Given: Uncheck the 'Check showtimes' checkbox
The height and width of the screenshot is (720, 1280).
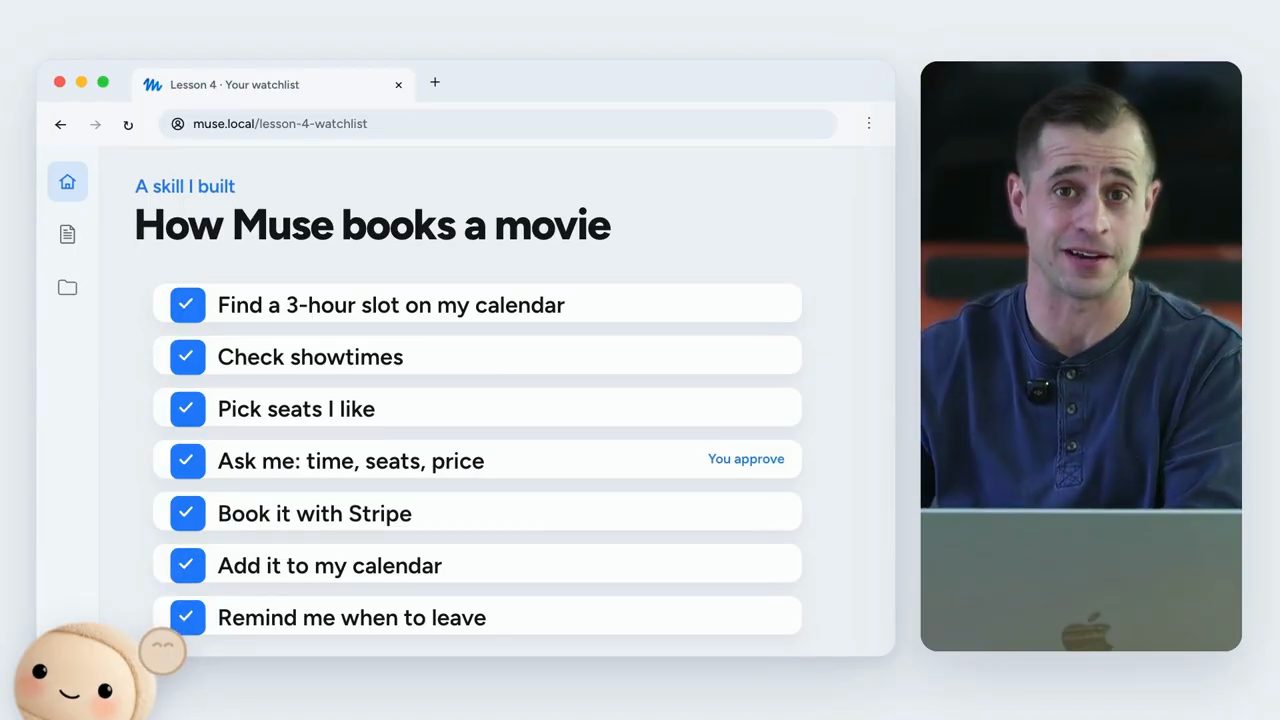Looking at the screenshot, I should pyautogui.click(x=187, y=357).
